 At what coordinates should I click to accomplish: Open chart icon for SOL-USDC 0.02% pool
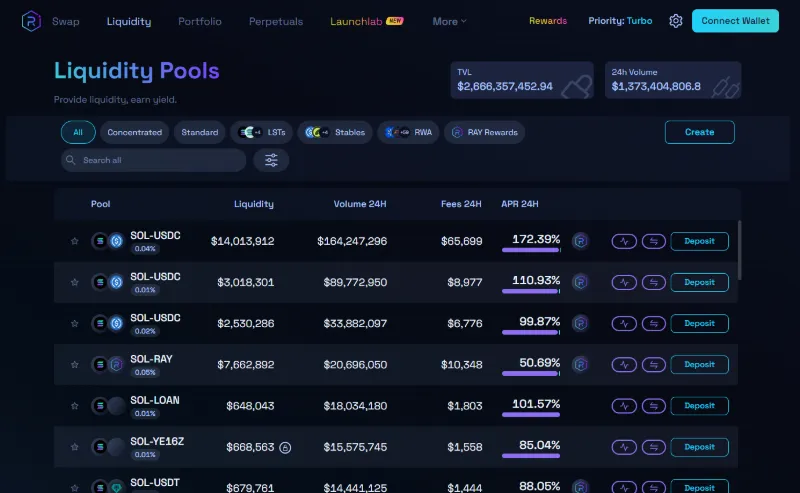624,324
